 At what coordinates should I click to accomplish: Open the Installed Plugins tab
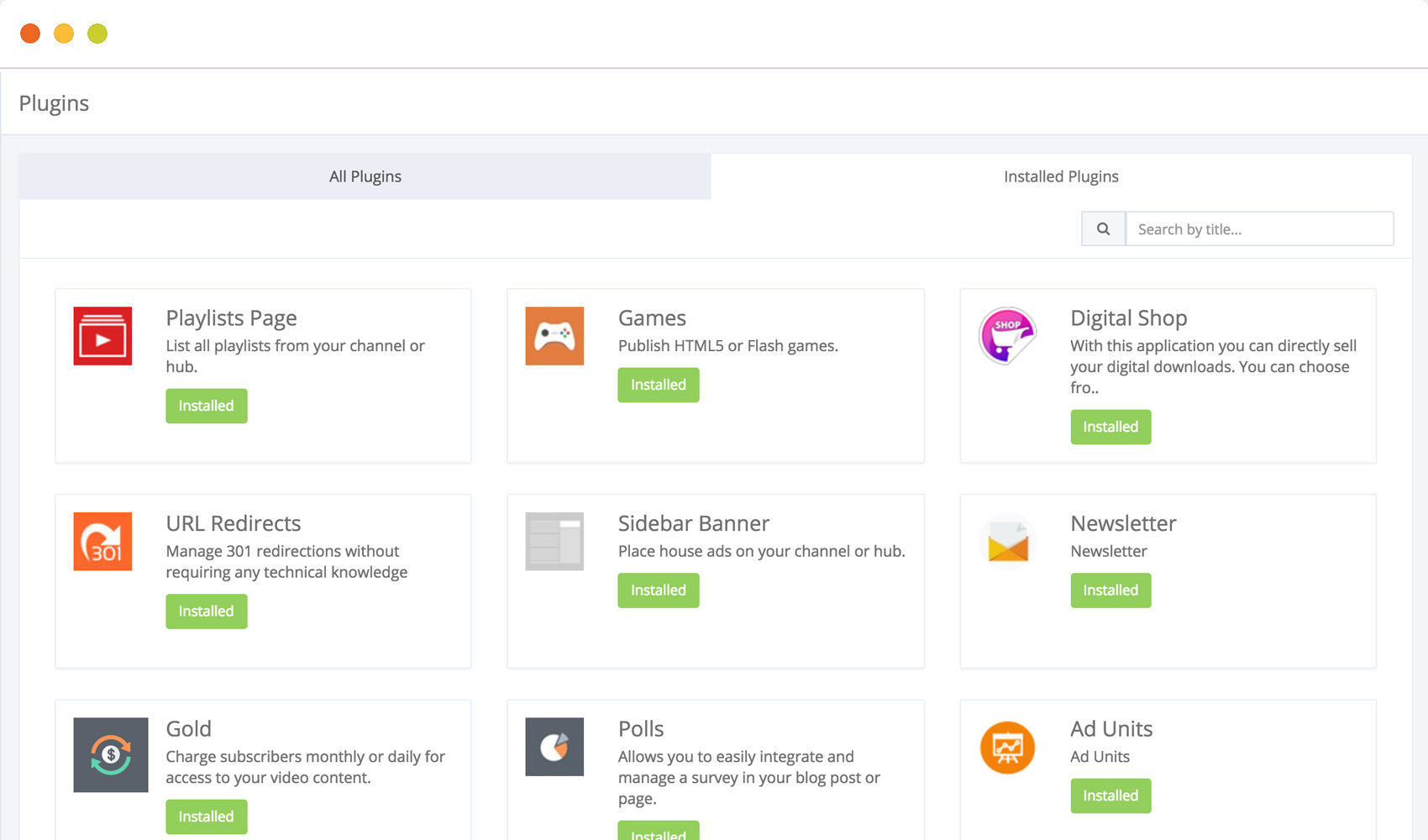point(1061,176)
